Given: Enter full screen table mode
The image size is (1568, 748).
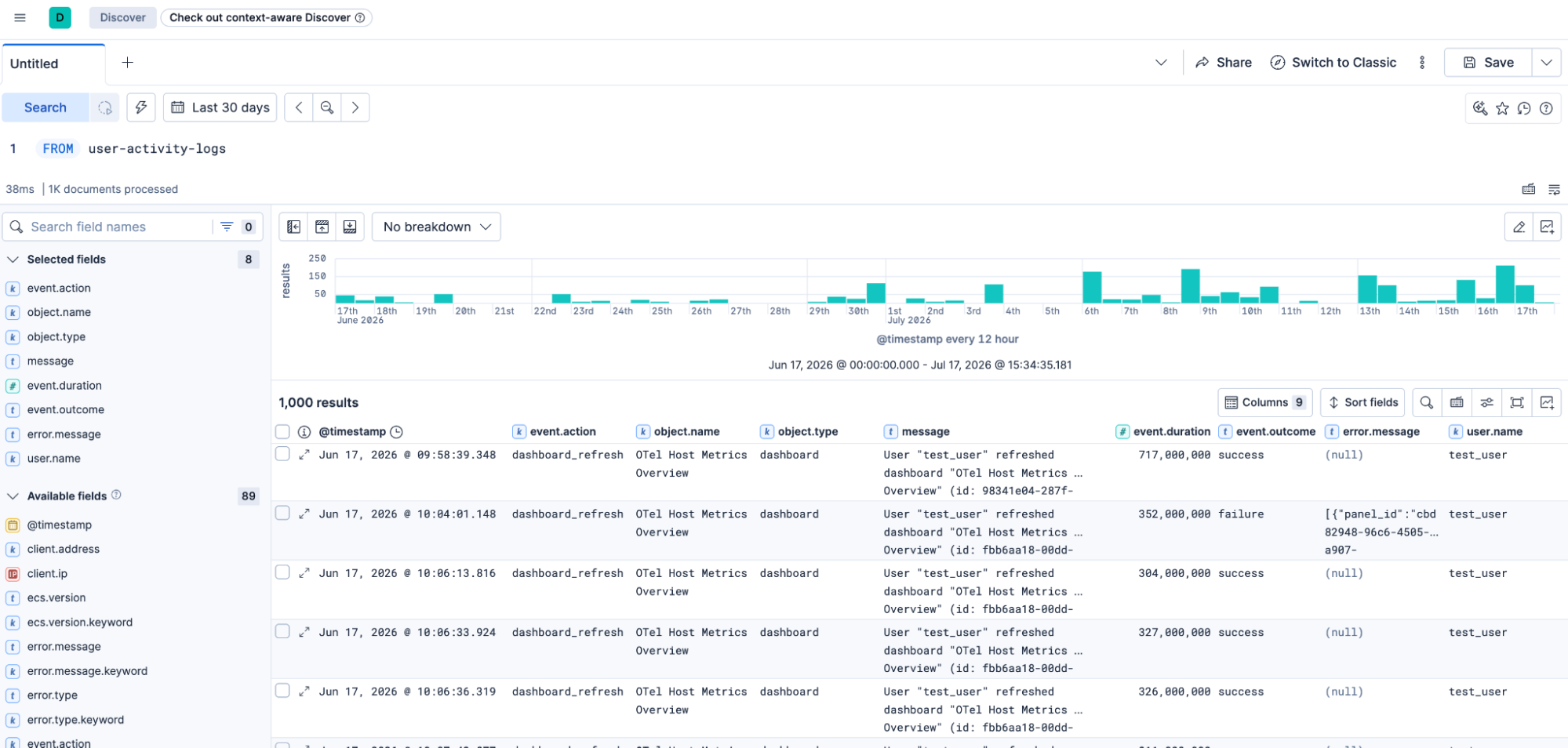Looking at the screenshot, I should [x=1517, y=402].
